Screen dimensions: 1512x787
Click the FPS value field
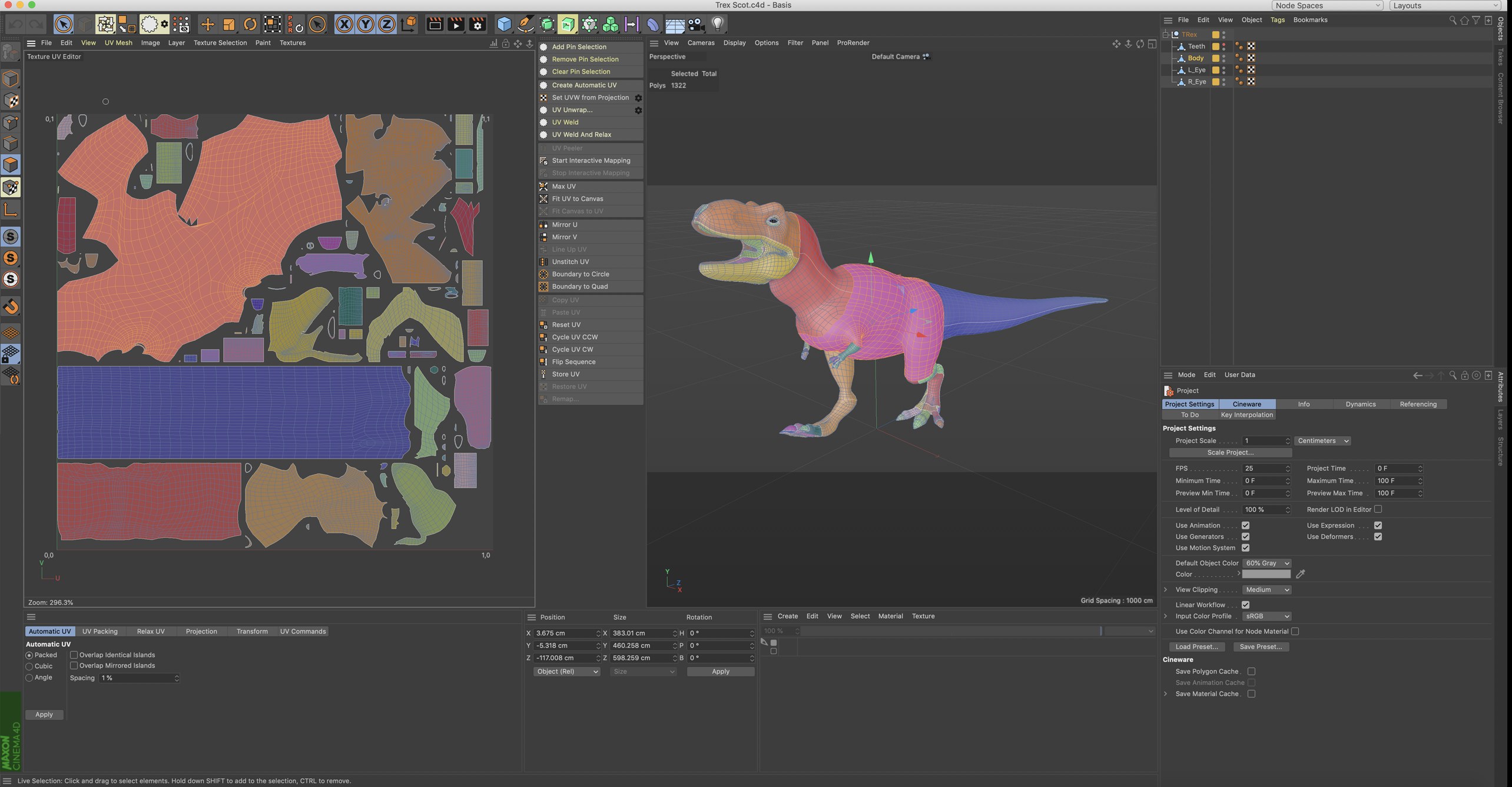1266,469
